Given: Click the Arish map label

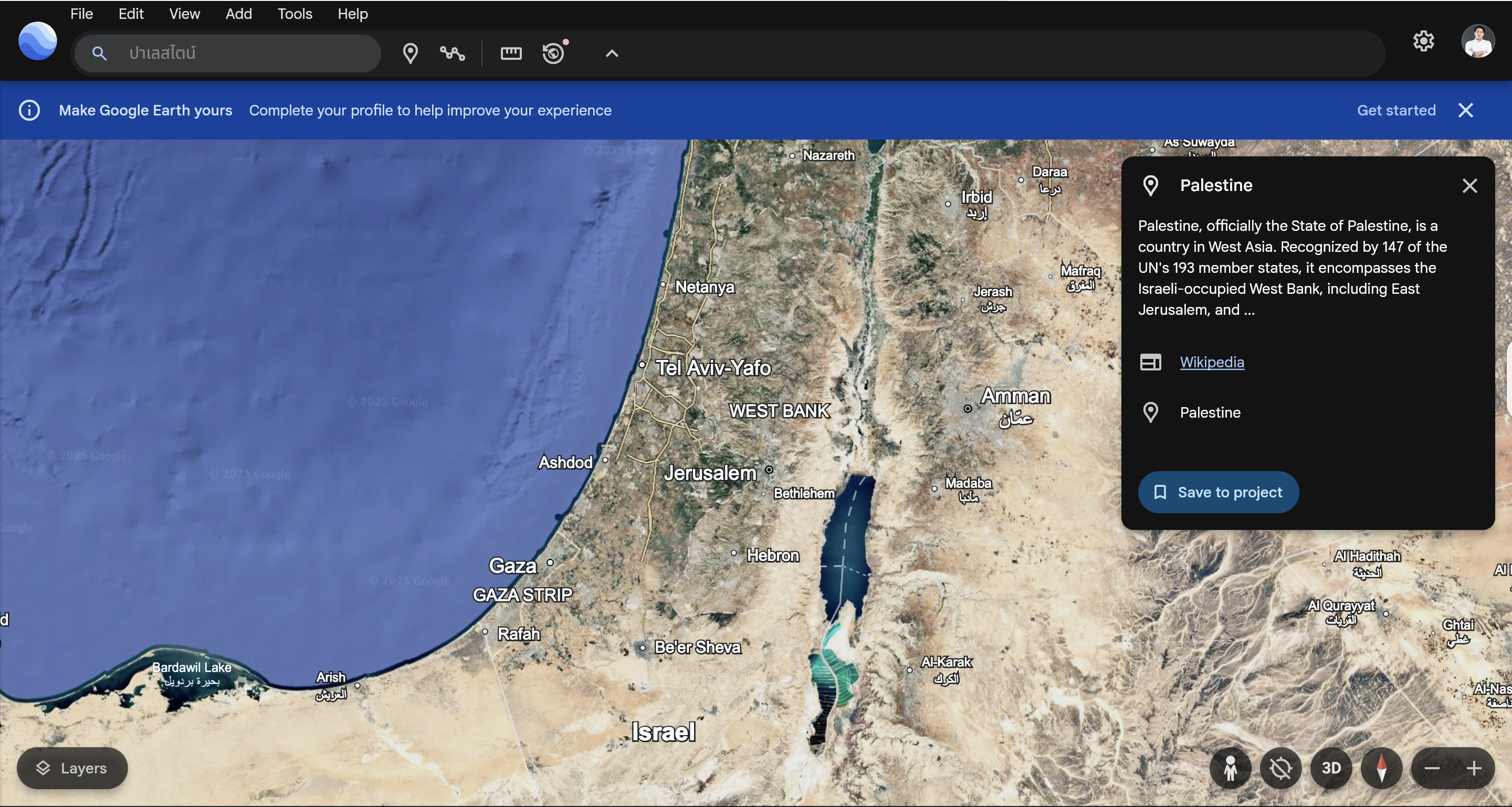Looking at the screenshot, I should tap(330, 677).
